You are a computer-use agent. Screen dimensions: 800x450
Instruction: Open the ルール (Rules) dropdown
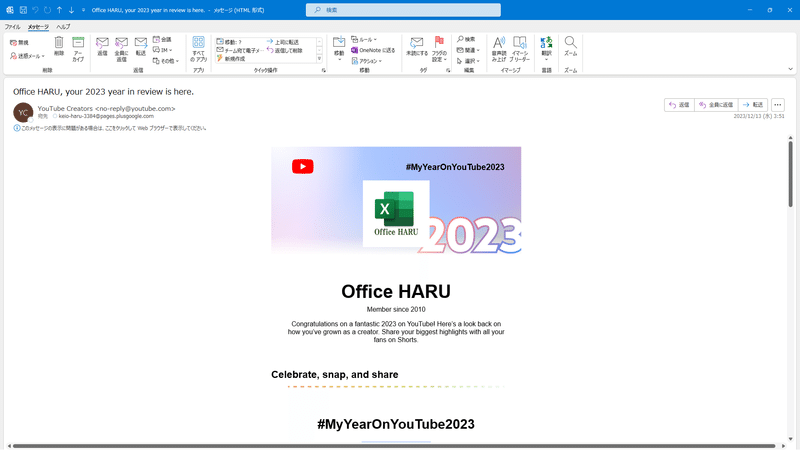[364, 39]
